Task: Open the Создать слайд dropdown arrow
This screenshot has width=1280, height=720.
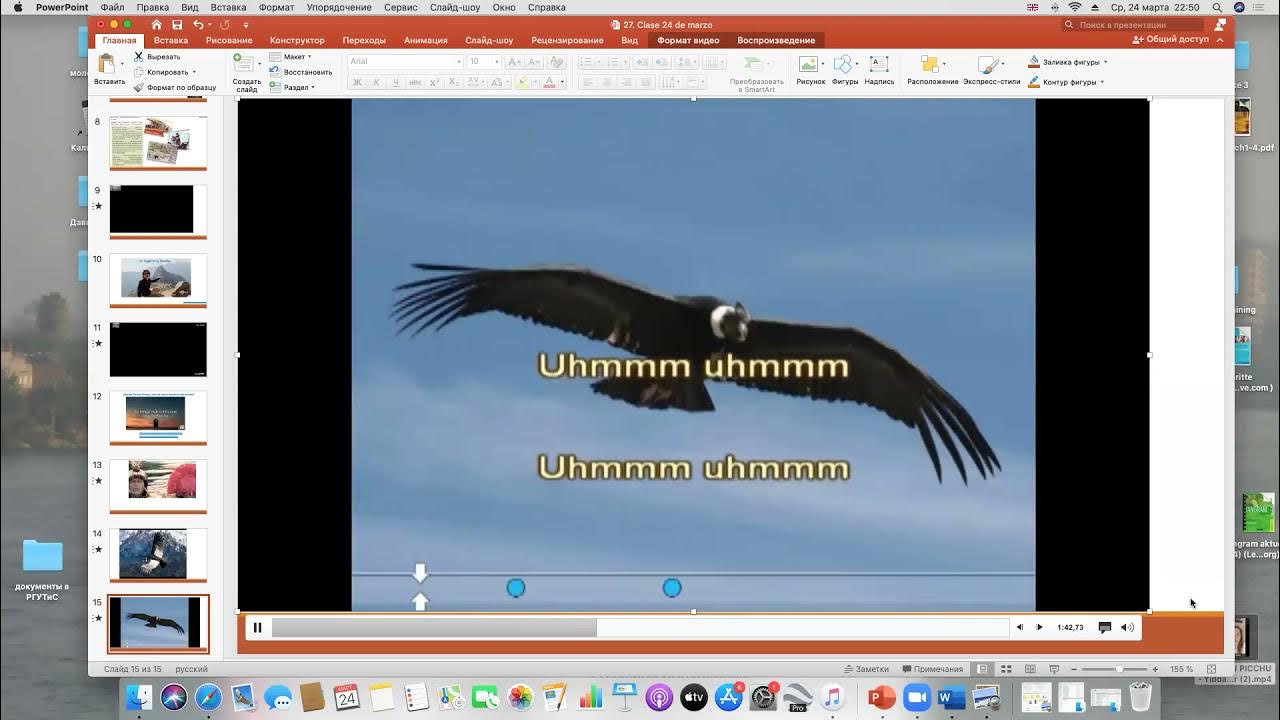Action: [260, 63]
